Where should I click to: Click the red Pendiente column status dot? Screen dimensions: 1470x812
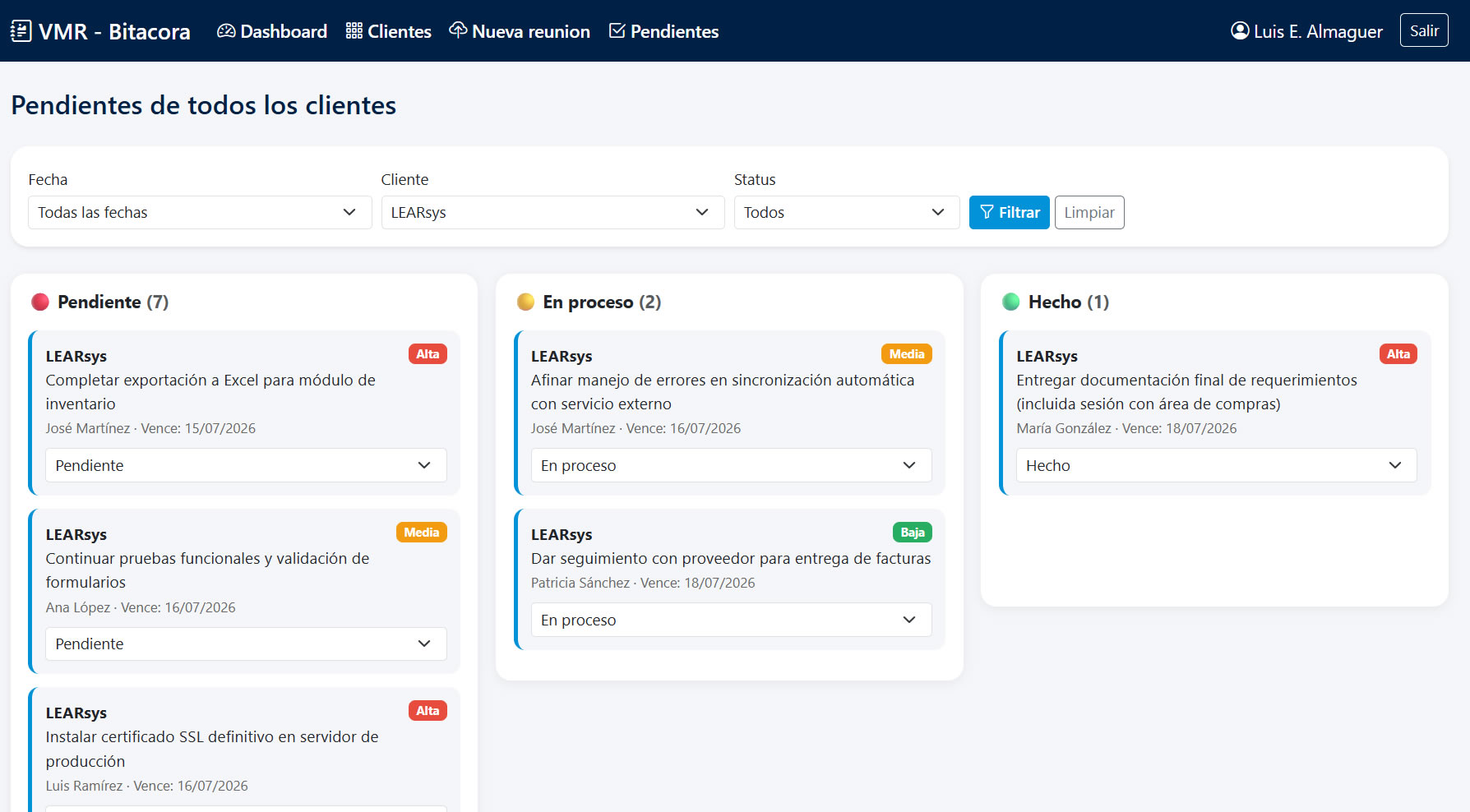(x=40, y=302)
